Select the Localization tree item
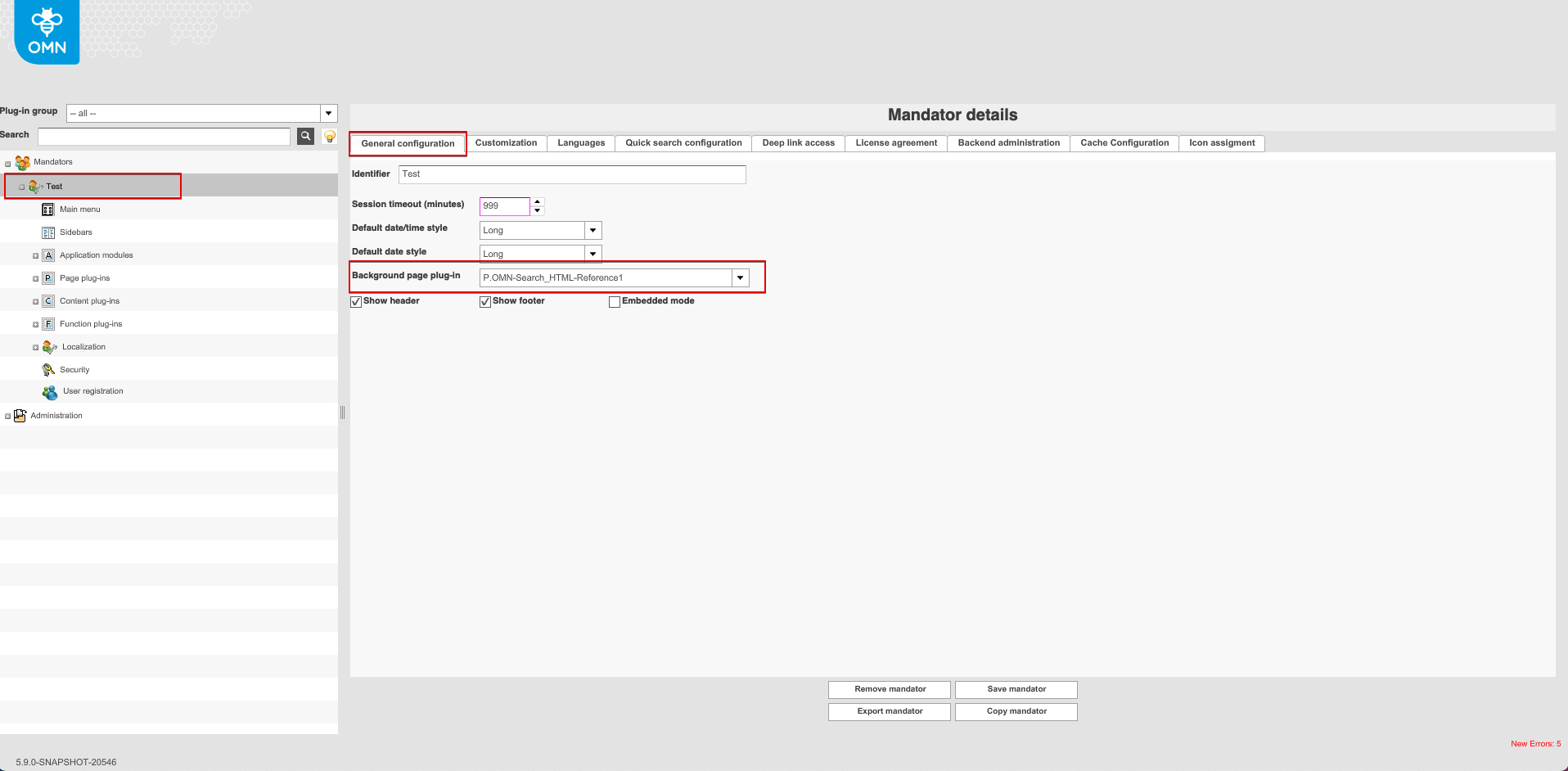The image size is (1568, 771). click(x=83, y=347)
